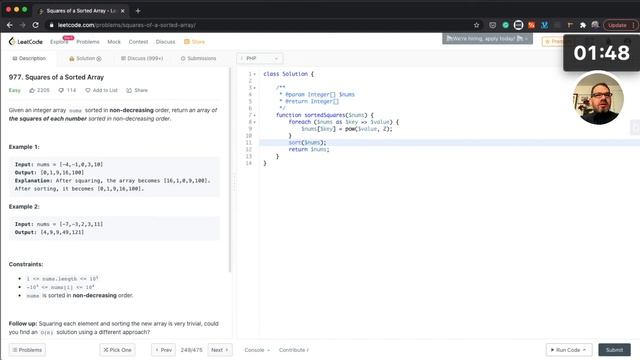Collapse foreach fold at line 8
Image resolution: width=640 pixels, height=360 pixels.
pyautogui.click(x=255, y=122)
